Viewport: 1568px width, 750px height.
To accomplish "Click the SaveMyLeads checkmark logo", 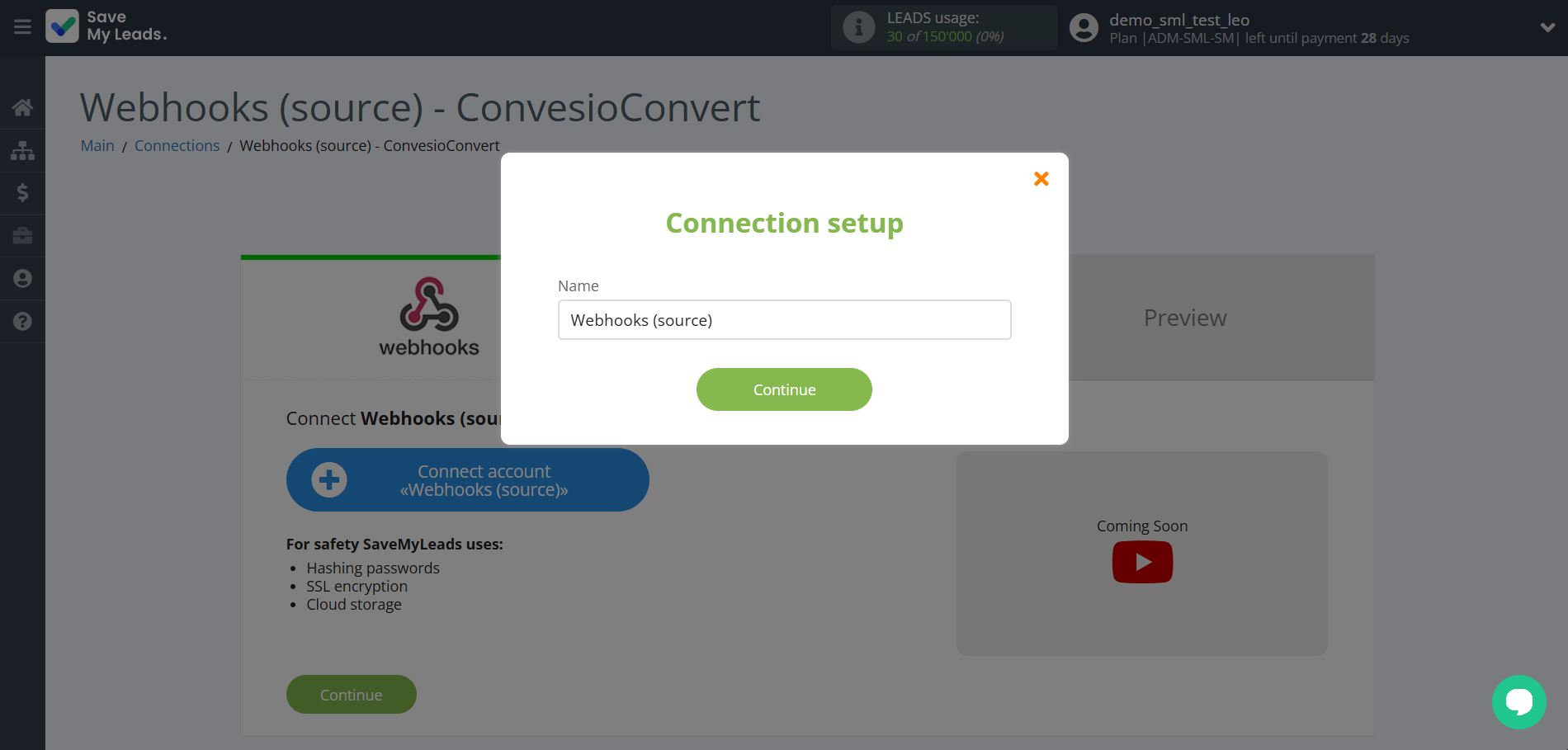I will [x=63, y=26].
